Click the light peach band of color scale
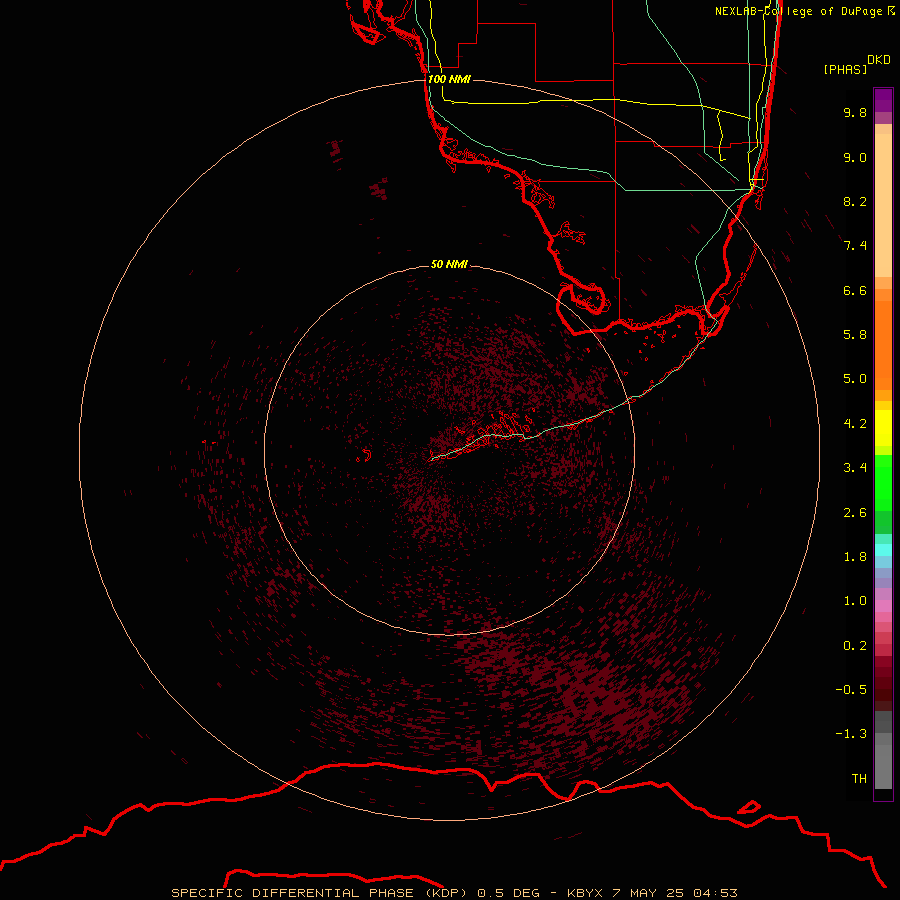900x900 pixels. 883,205
